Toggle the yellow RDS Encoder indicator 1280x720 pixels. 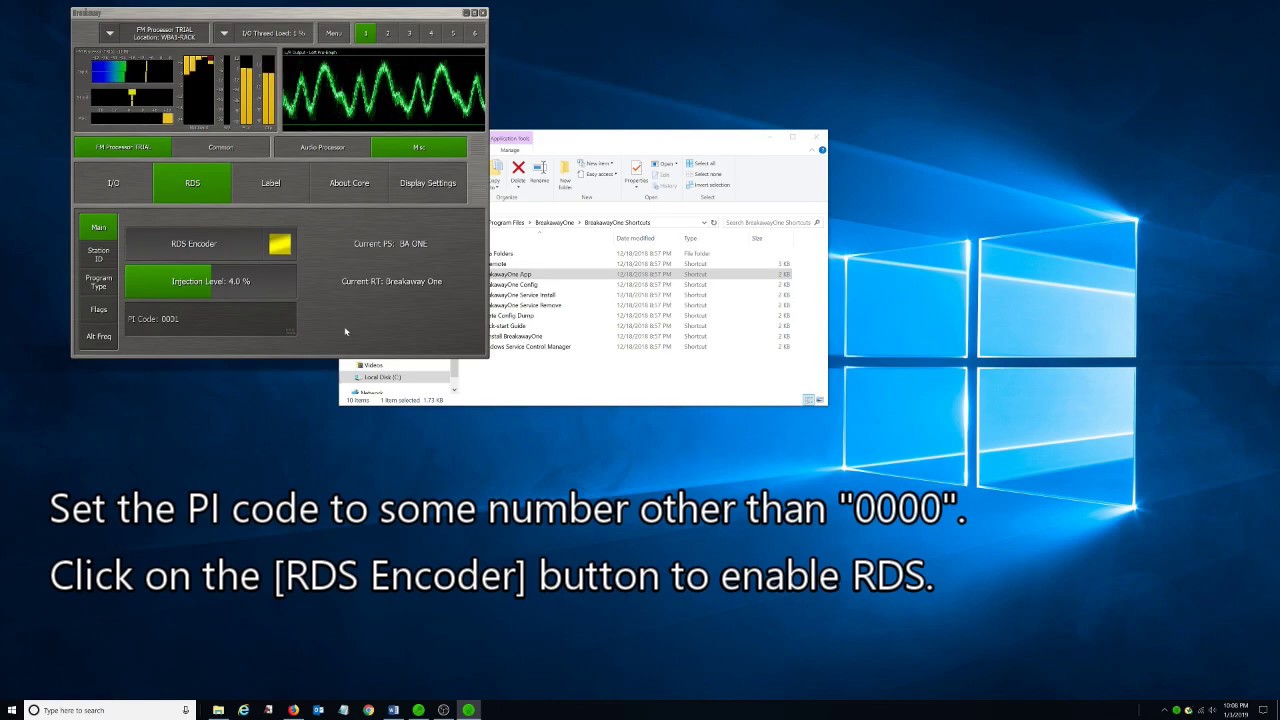point(280,244)
